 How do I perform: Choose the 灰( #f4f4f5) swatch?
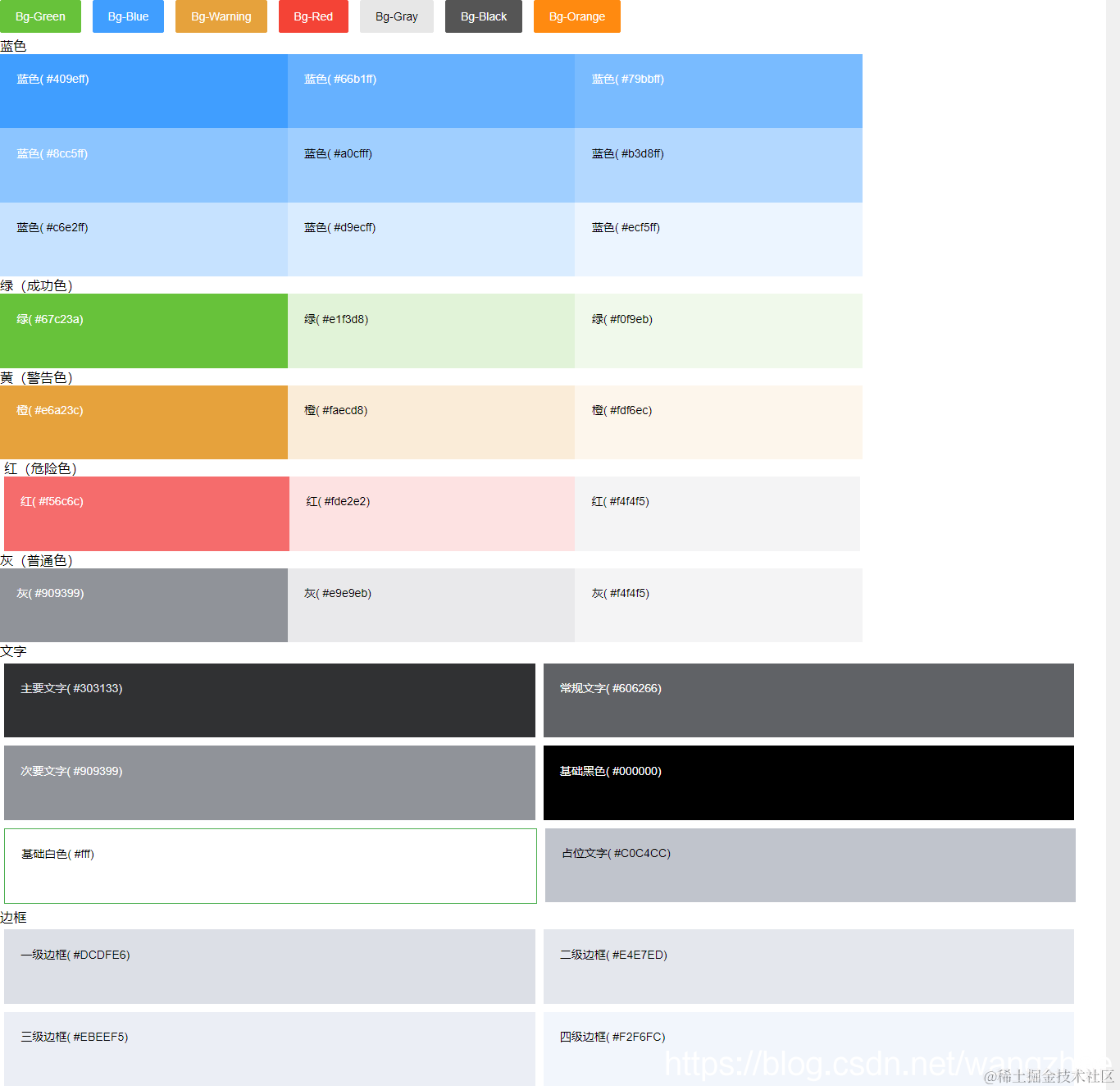click(718, 605)
